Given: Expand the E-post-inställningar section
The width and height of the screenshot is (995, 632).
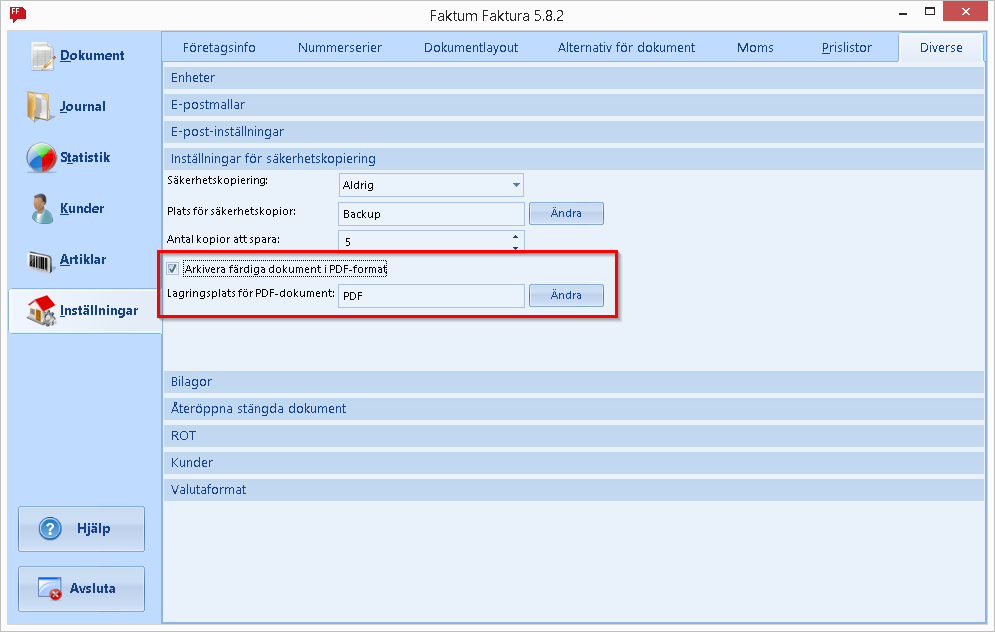Looking at the screenshot, I should click(574, 131).
